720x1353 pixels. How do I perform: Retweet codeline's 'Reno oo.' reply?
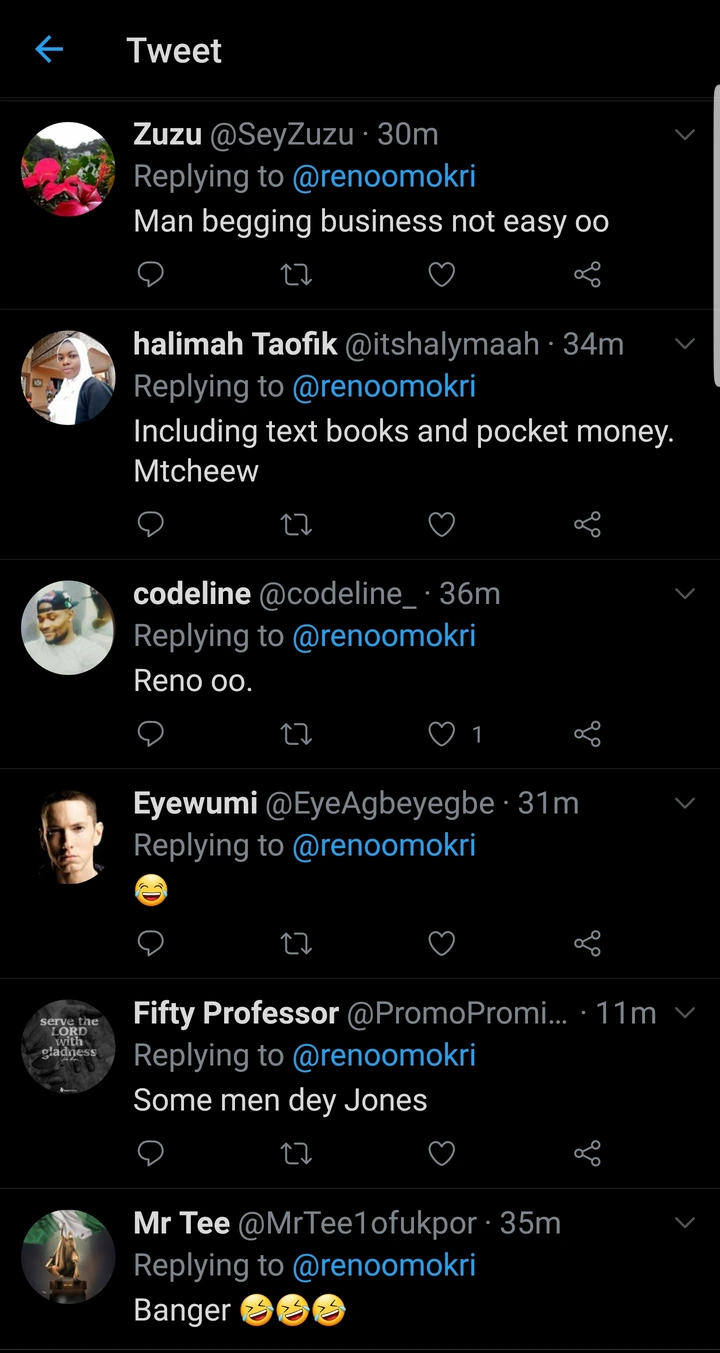[x=296, y=734]
